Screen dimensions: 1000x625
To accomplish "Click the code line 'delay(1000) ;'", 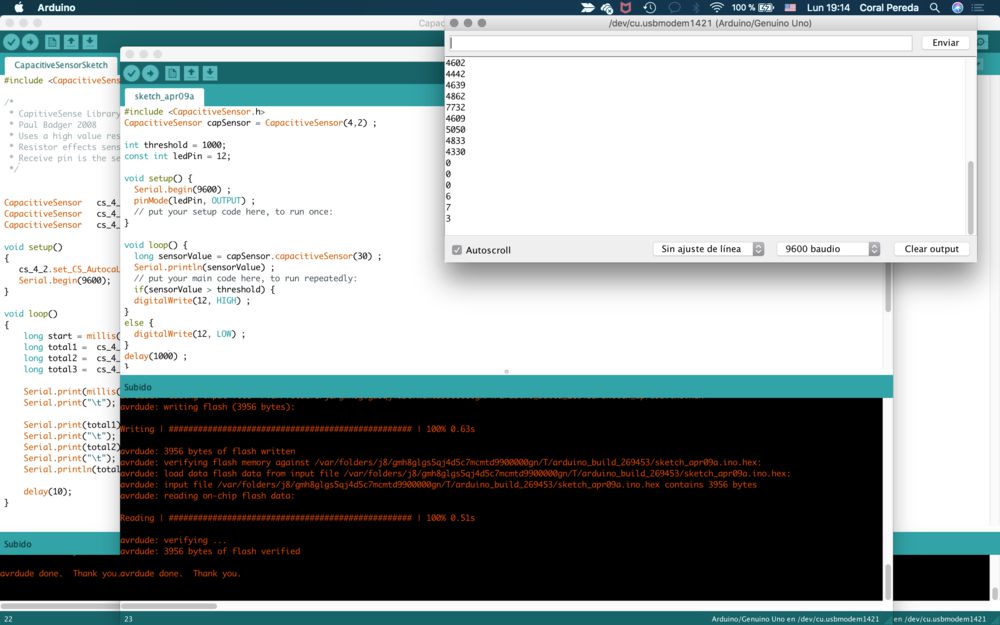I will 156,356.
